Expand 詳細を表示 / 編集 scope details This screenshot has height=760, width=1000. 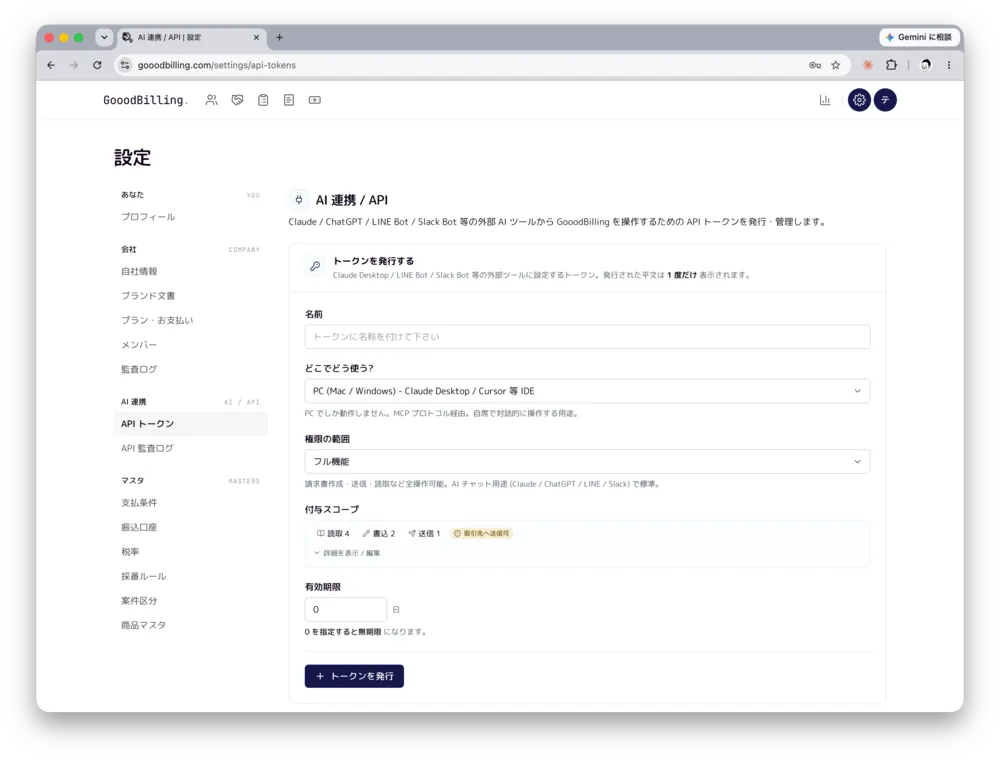pyautogui.click(x=347, y=553)
